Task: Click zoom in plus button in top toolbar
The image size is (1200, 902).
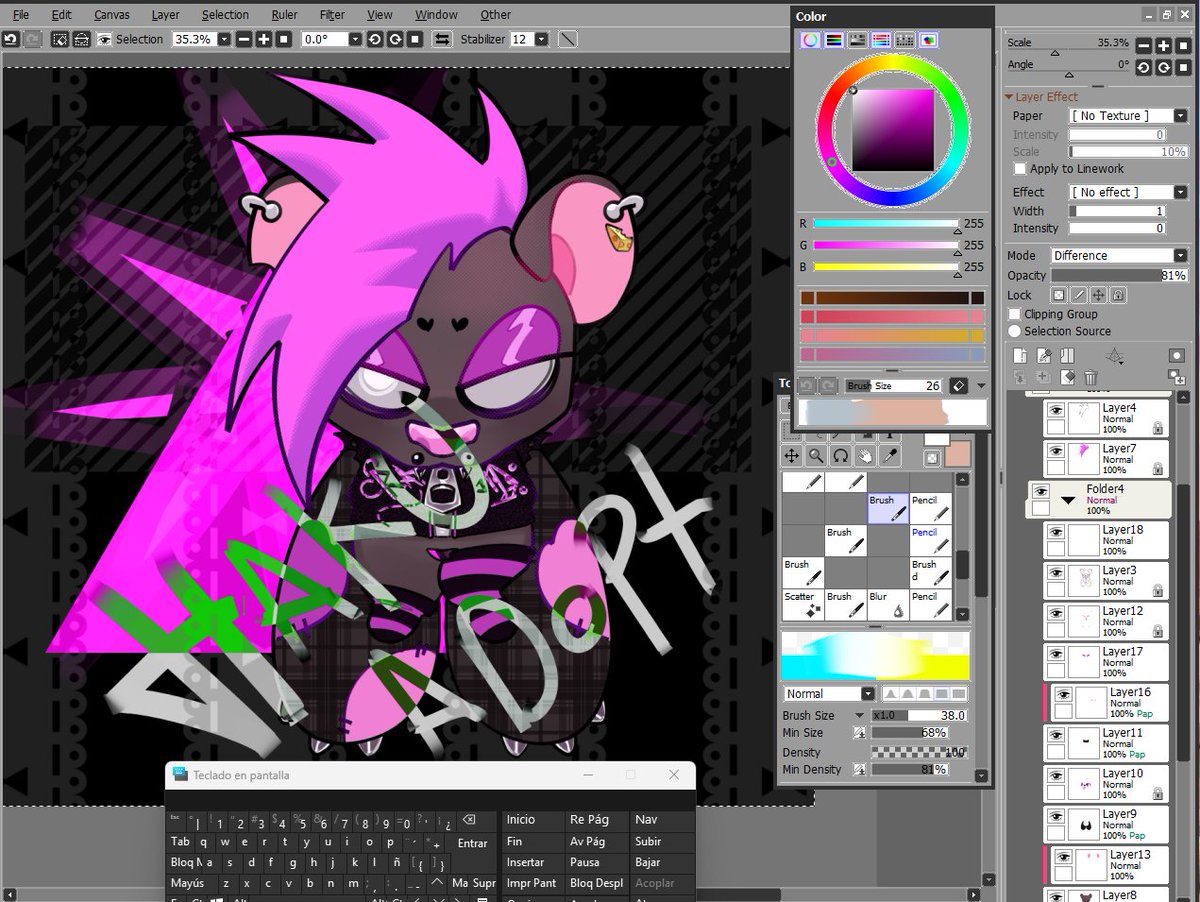Action: 264,39
